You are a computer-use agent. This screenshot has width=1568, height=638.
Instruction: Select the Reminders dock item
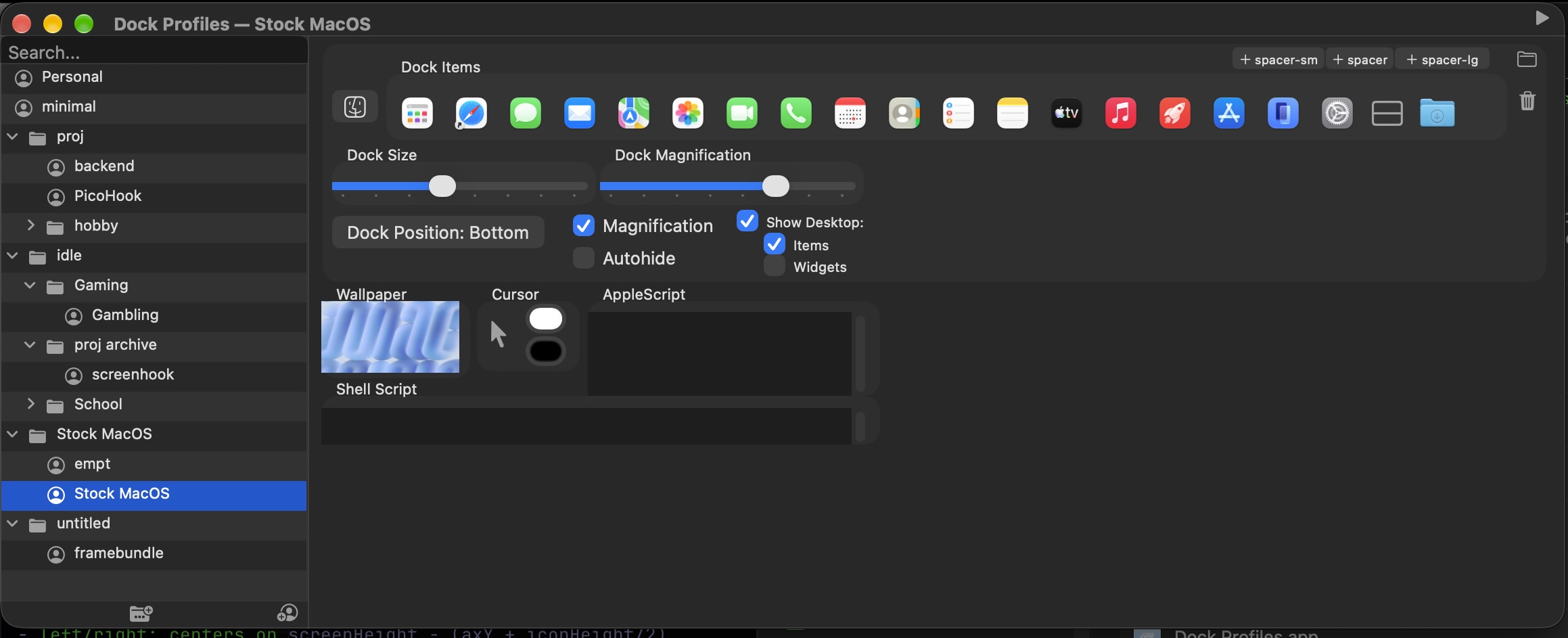point(959,113)
